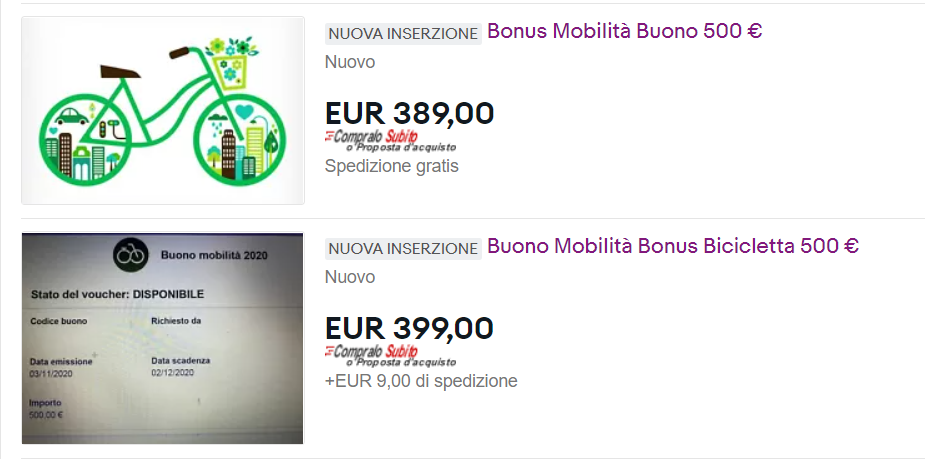The image size is (925, 459).
Task: Click the Data scadenza 02/12/2020 field in photo
Action: [180, 366]
